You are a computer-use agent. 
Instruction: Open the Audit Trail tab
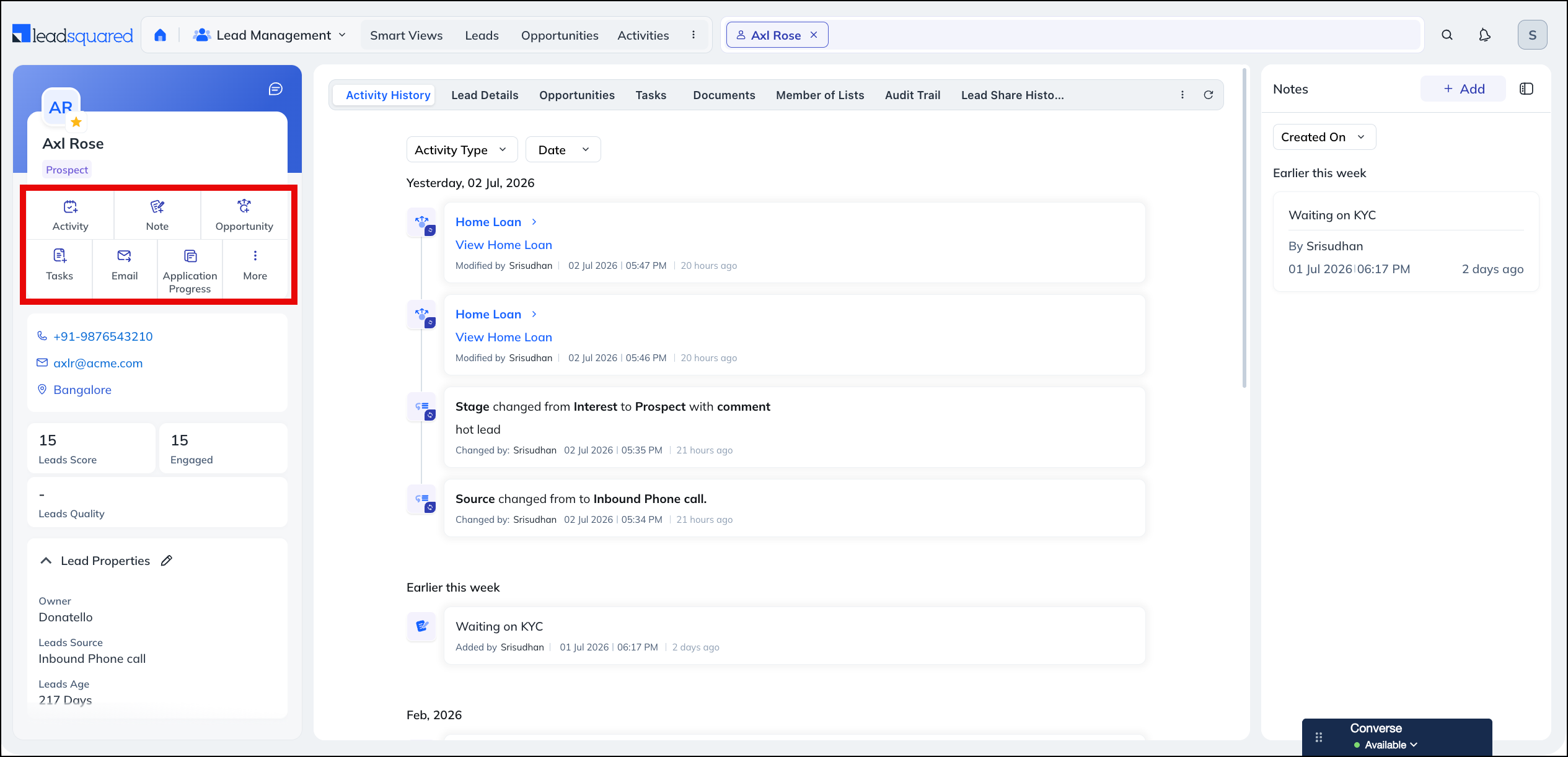[x=912, y=95]
